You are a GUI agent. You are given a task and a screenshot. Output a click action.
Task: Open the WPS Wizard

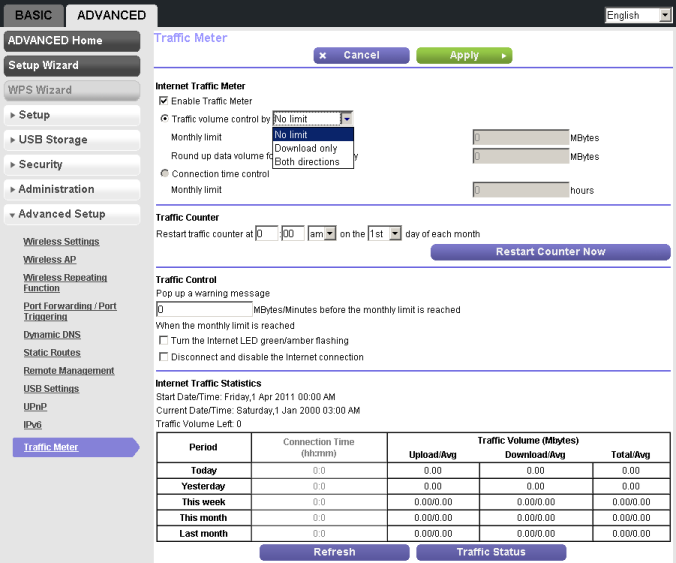[72, 90]
